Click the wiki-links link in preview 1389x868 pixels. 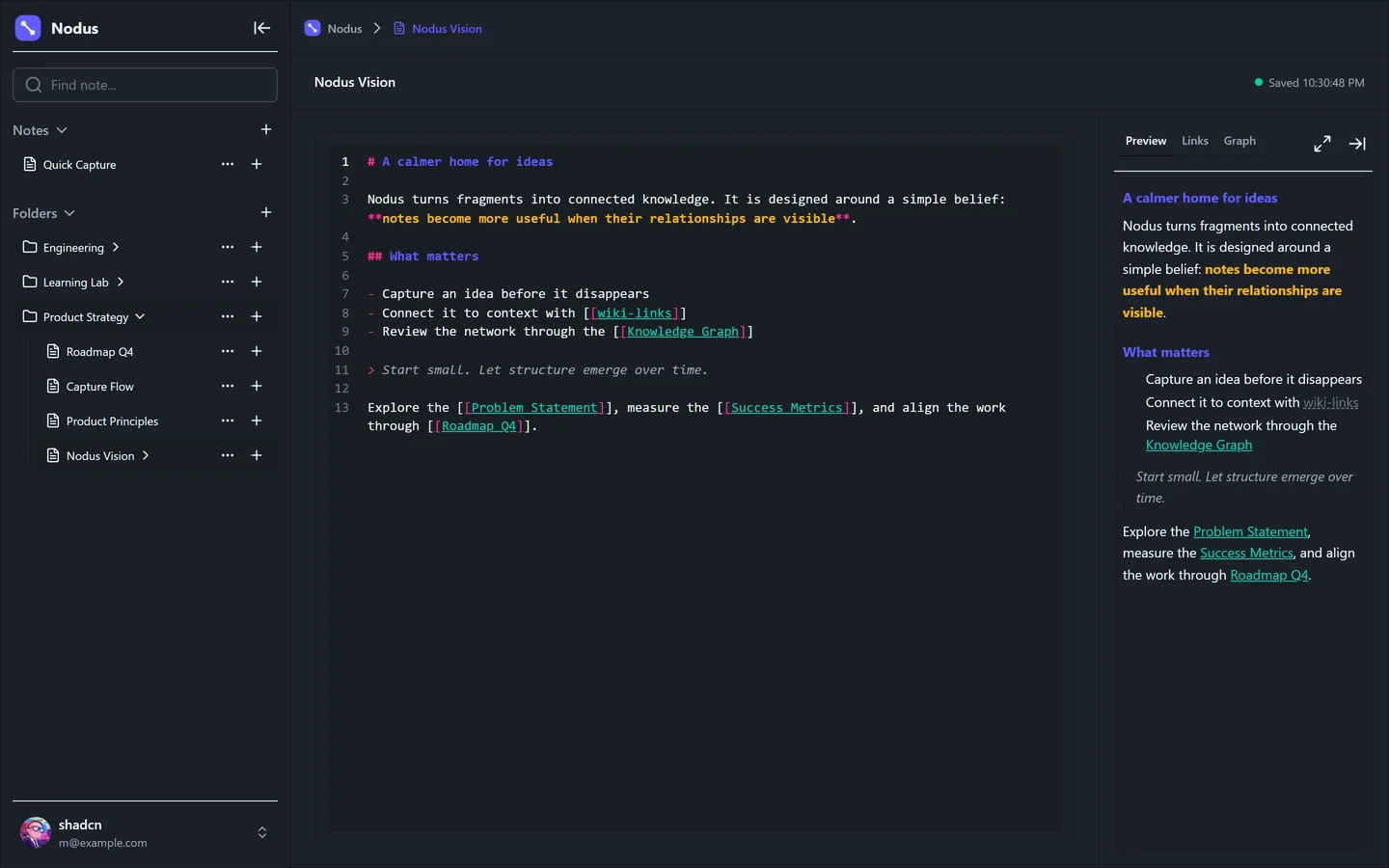tap(1331, 402)
